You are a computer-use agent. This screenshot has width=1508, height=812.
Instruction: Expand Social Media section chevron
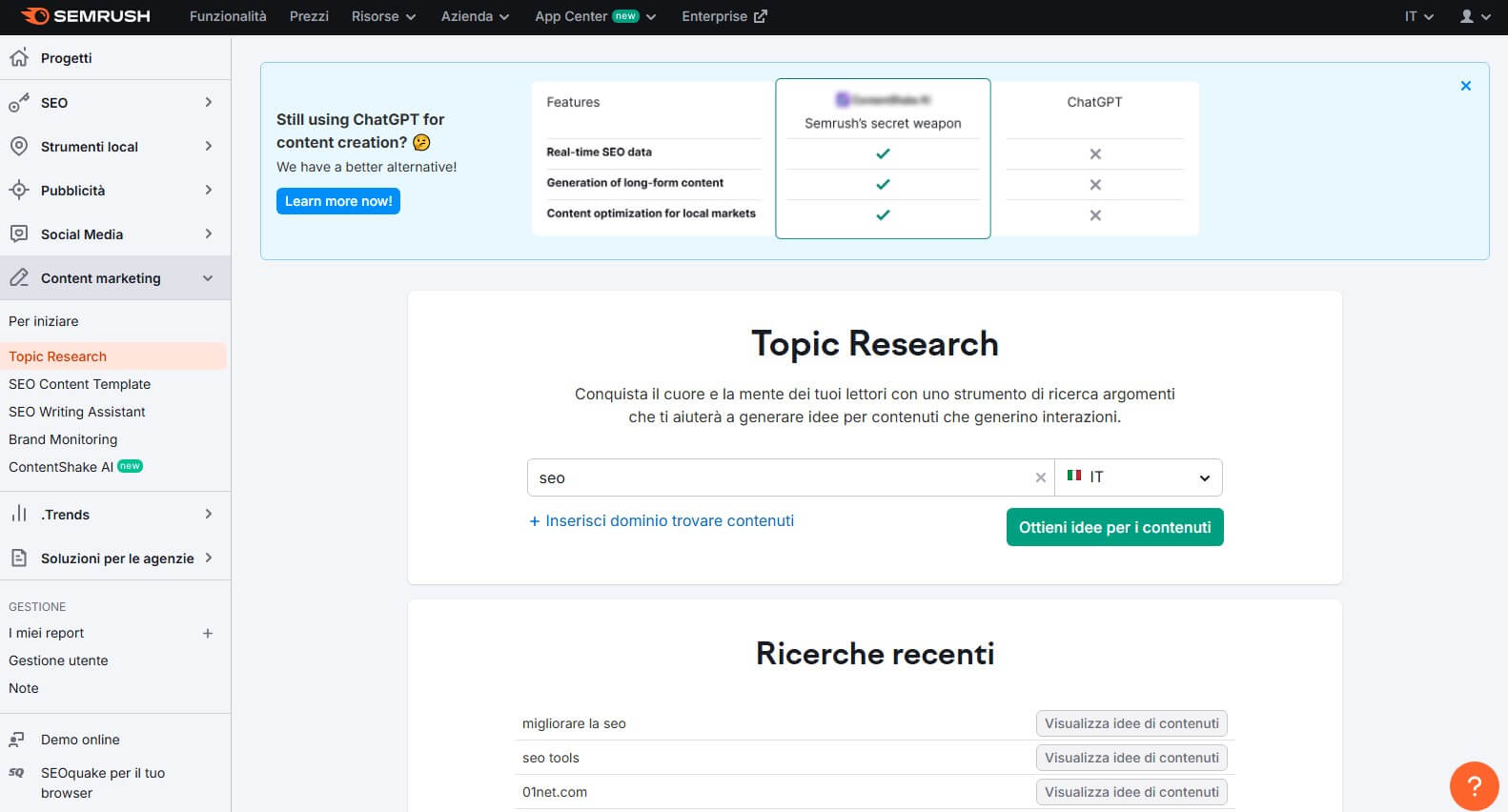click(209, 233)
